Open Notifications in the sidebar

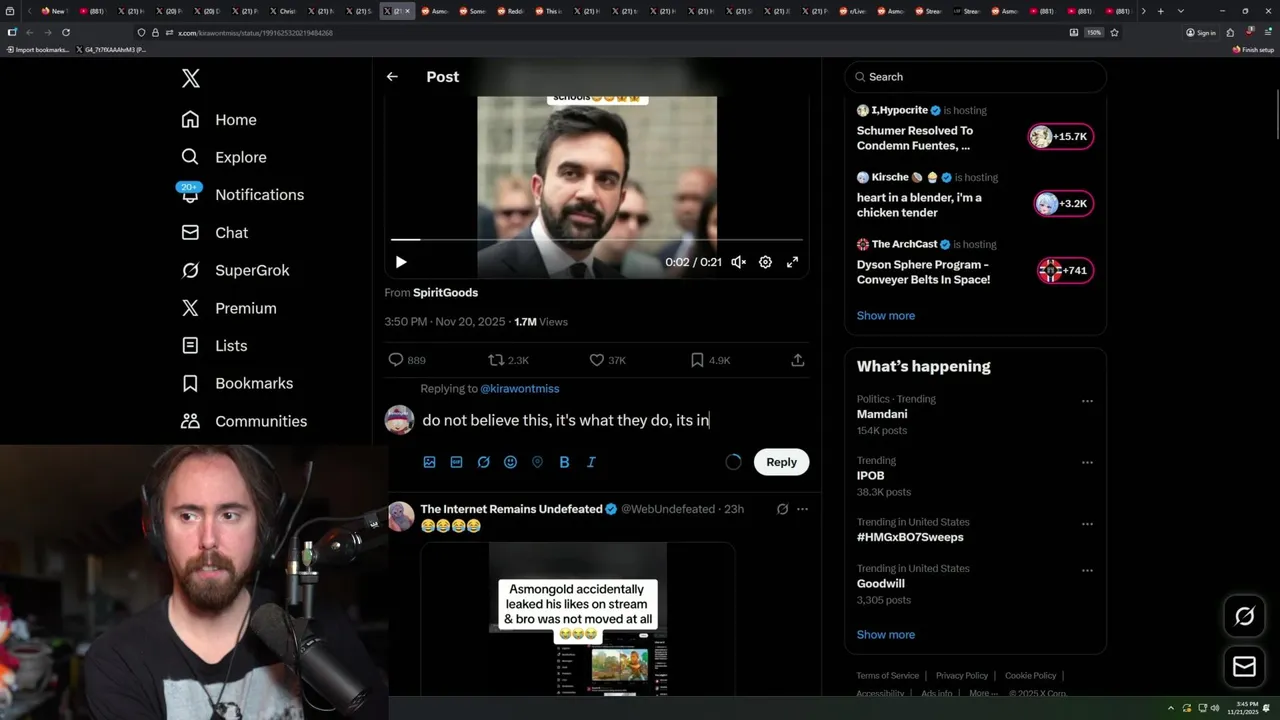pyautogui.click(x=242, y=195)
